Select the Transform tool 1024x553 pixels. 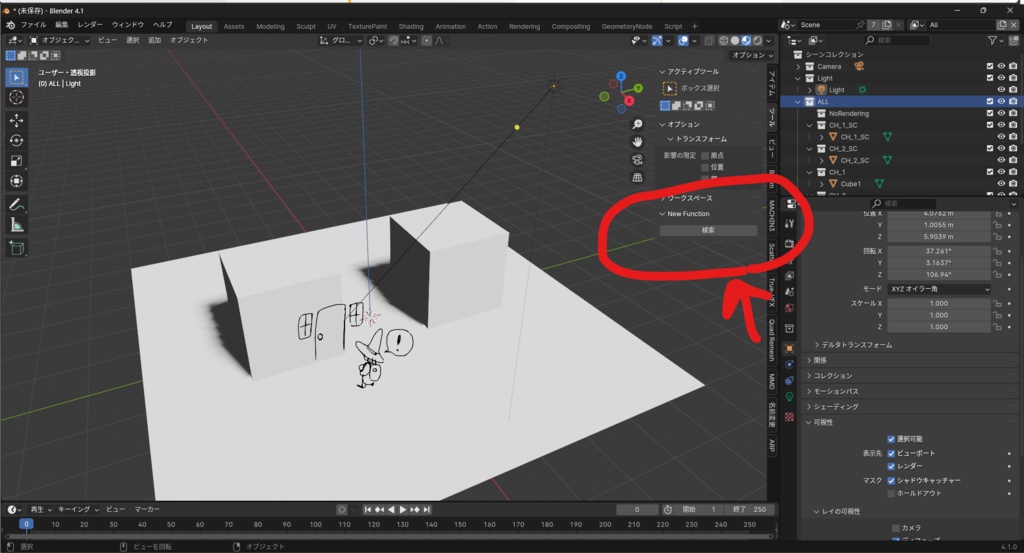16,182
